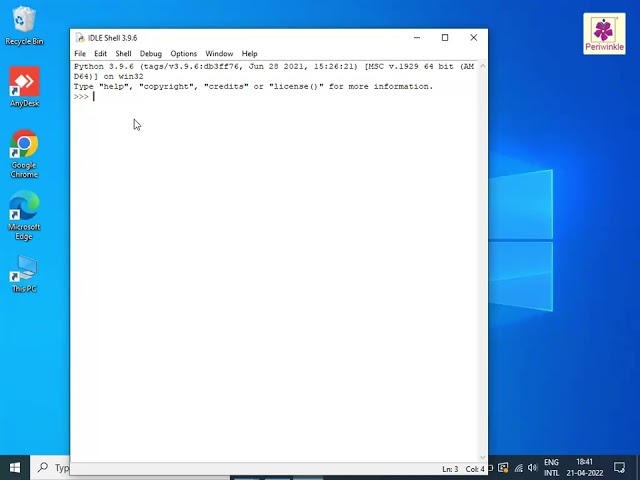
Task: Maximize the IDLE Shell window
Action: [445, 38]
